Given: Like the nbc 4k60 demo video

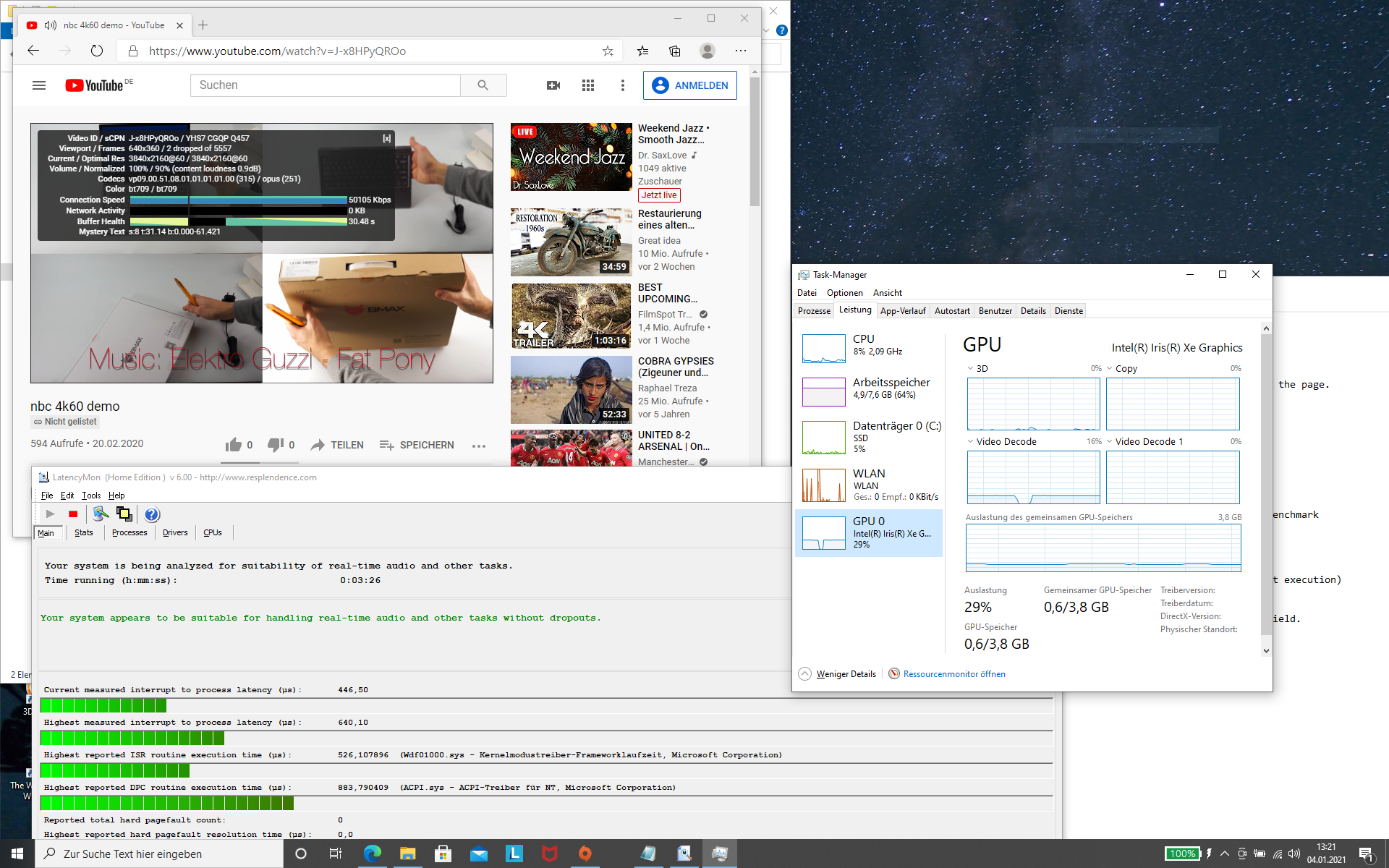Looking at the screenshot, I should (234, 445).
